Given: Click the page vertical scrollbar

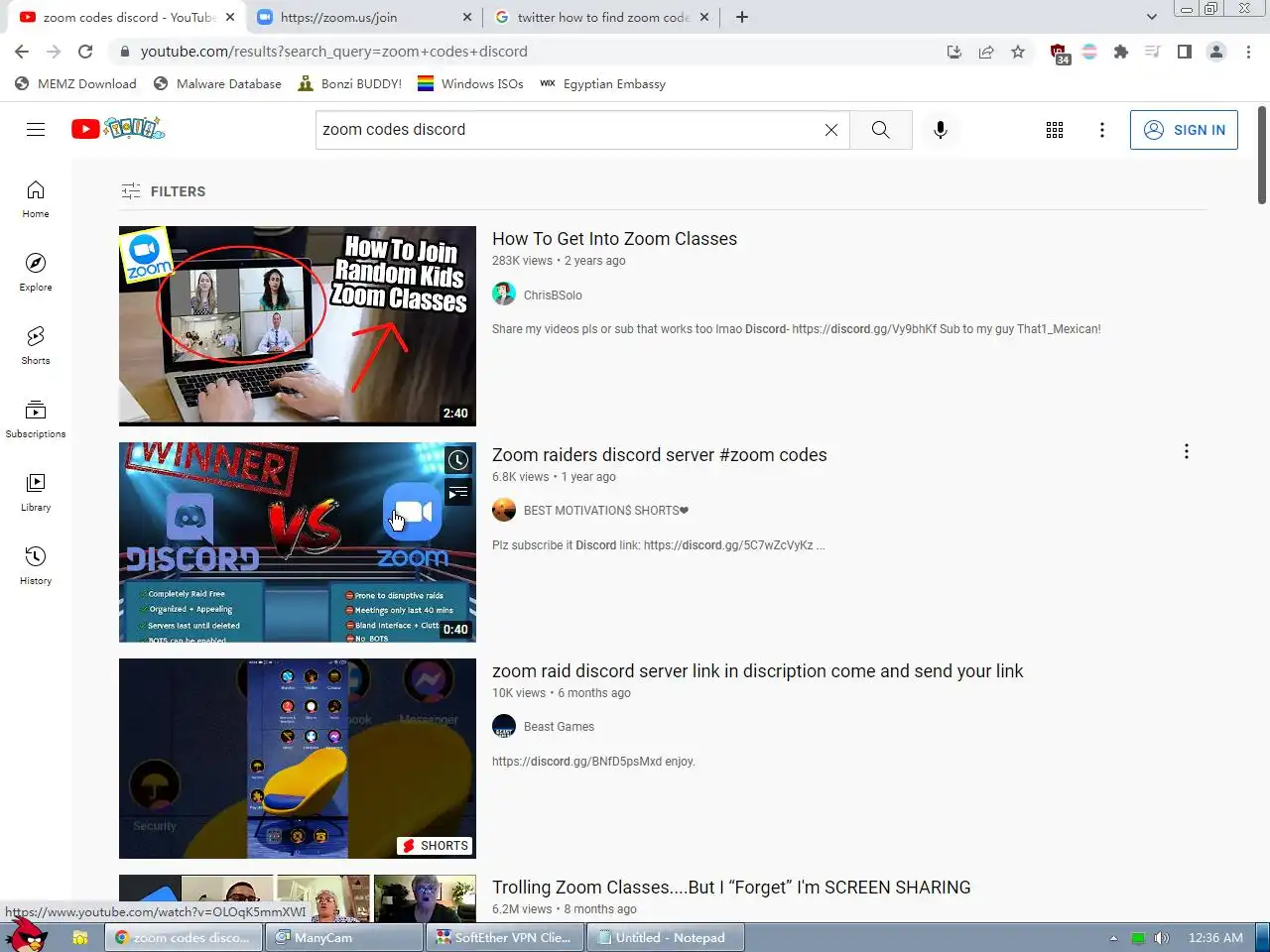Looking at the screenshot, I should (1262, 154).
